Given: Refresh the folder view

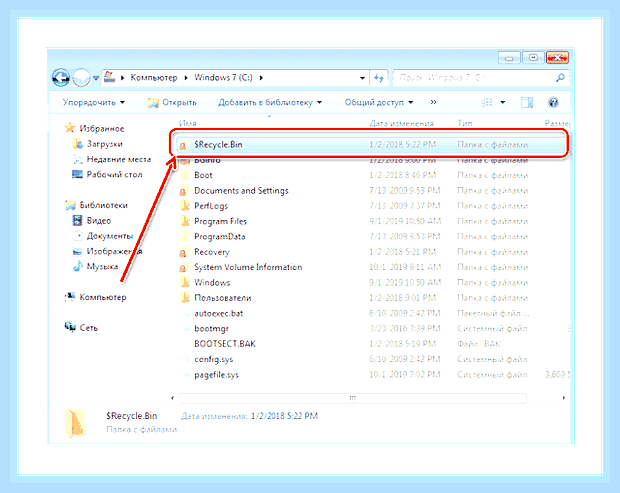Looking at the screenshot, I should point(379,78).
